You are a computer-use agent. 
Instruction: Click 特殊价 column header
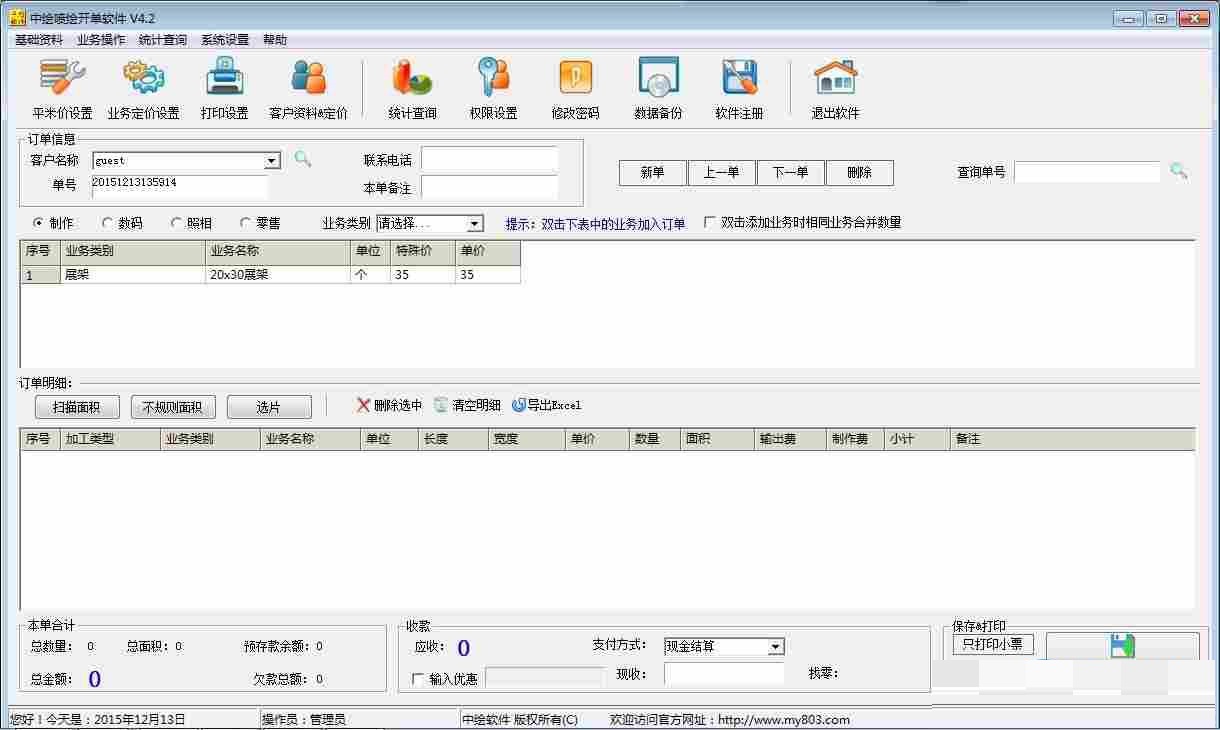click(422, 251)
